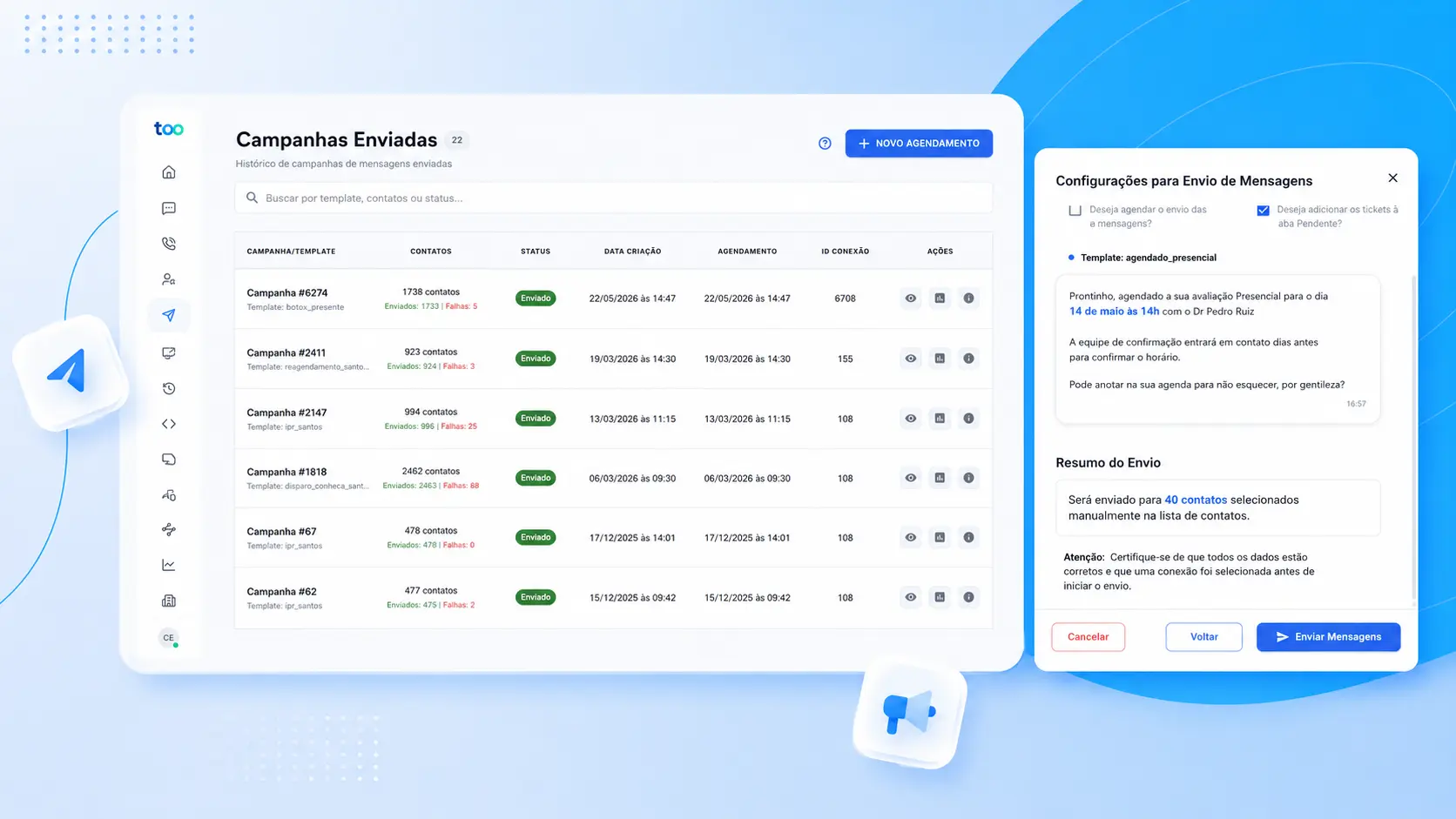This screenshot has width=1456, height=819.
Task: Close the Configurações para Envio panel
Action: 1393,178
